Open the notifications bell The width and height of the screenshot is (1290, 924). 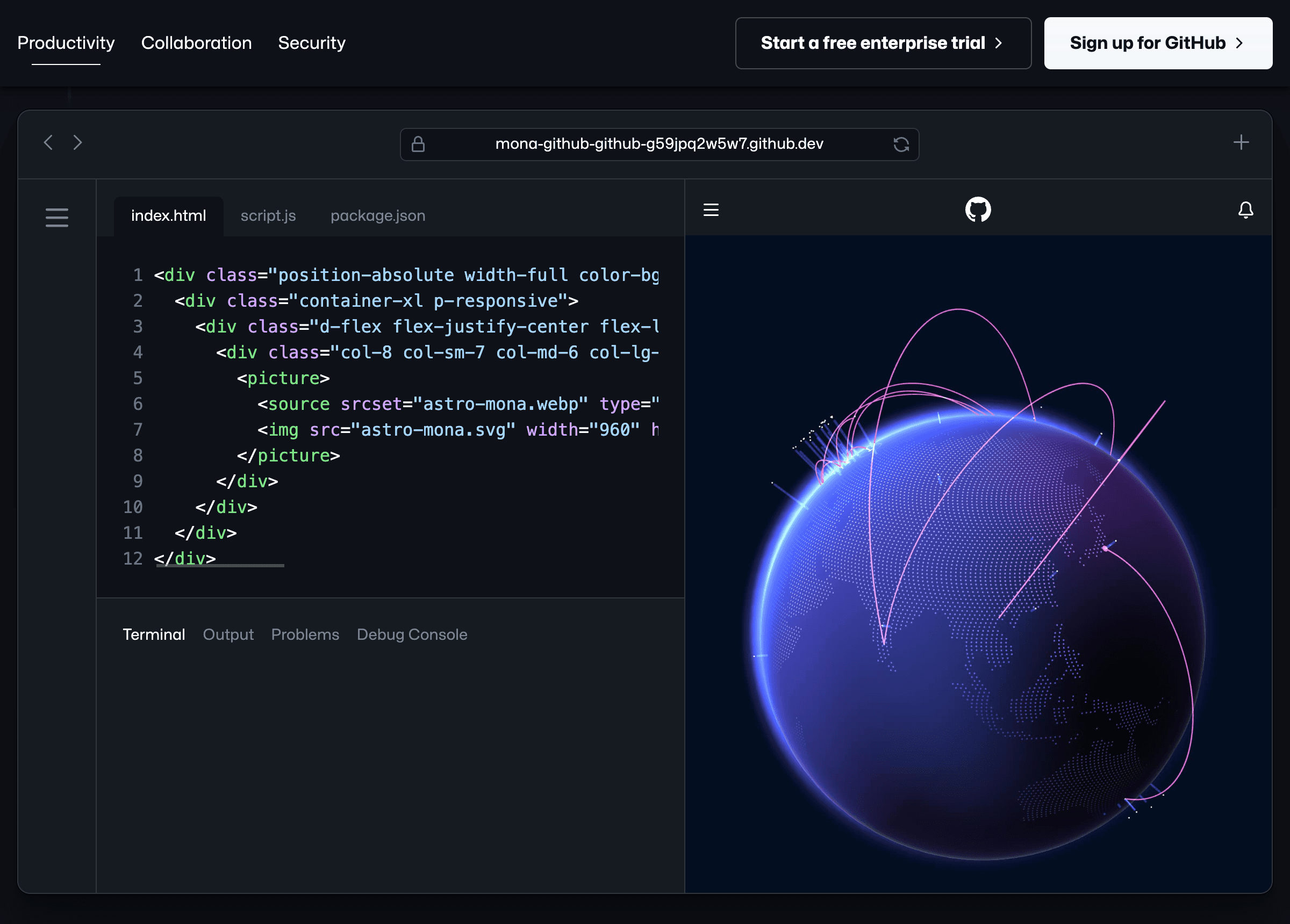pos(1245,210)
